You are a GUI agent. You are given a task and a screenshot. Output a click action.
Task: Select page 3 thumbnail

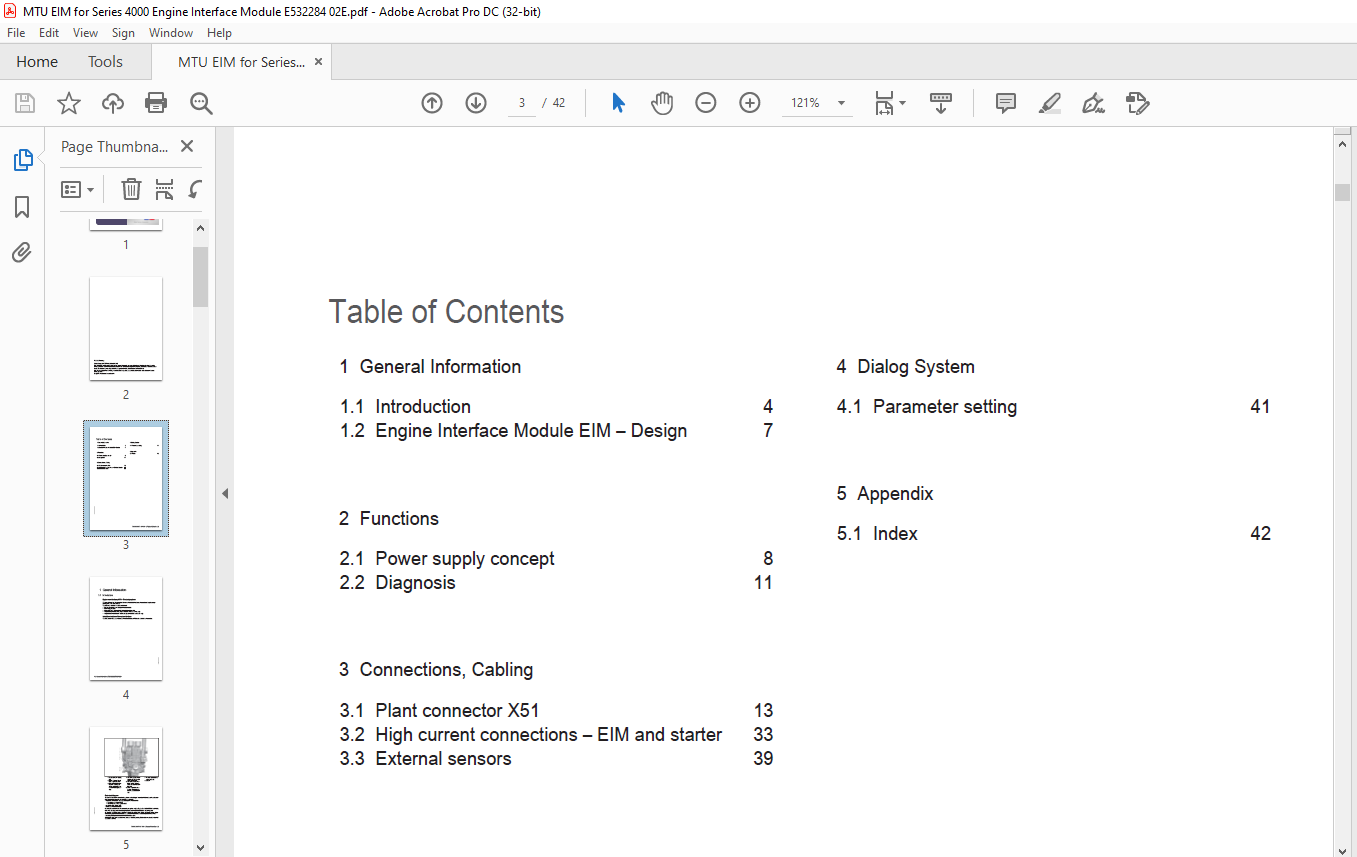tap(126, 479)
